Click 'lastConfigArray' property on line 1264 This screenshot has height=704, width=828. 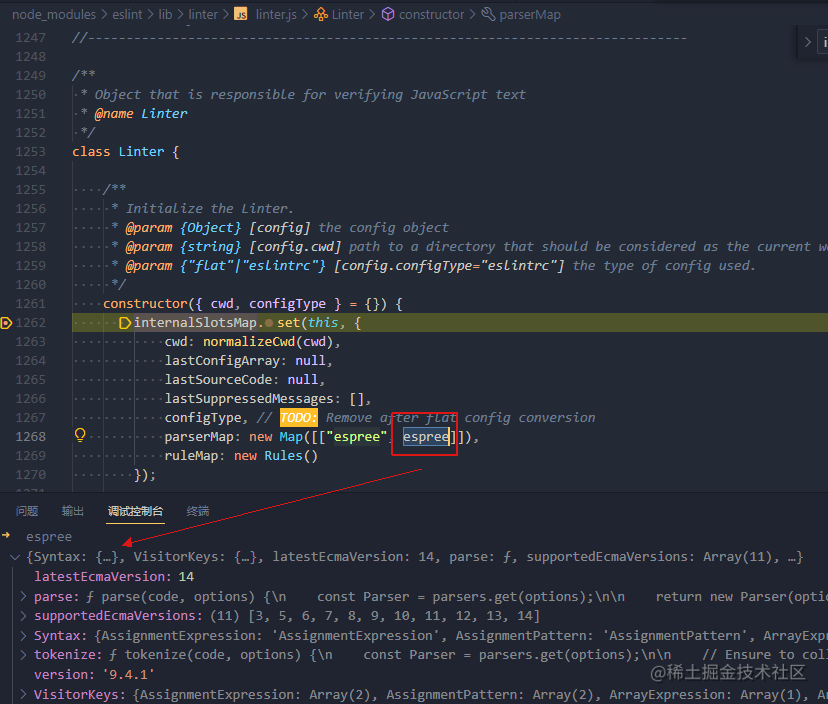pos(222,361)
